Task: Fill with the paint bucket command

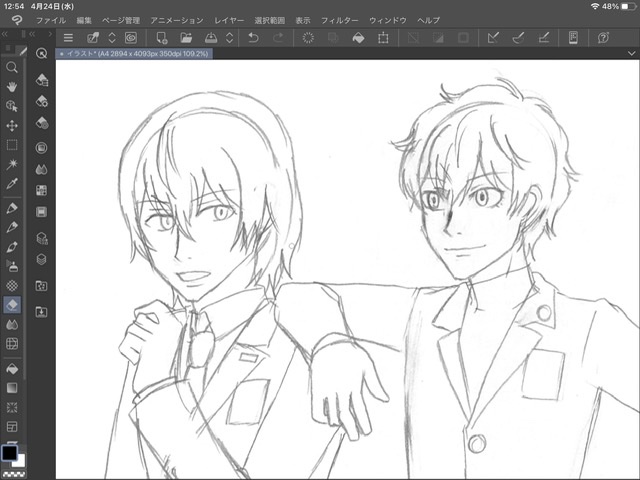Action: coord(358,38)
